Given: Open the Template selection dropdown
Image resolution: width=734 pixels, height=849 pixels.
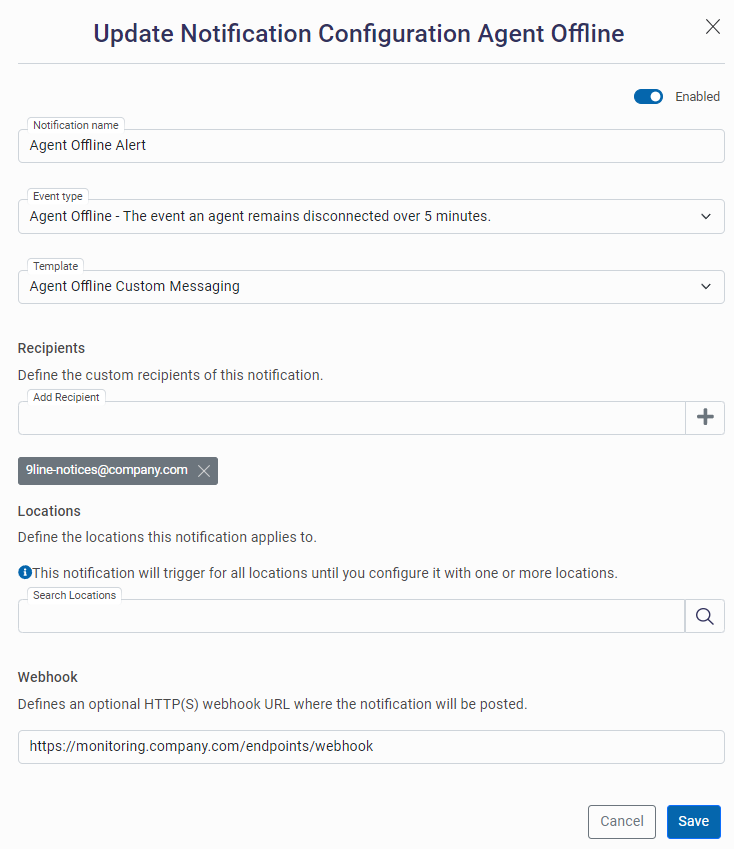Looking at the screenshot, I should pyautogui.click(x=371, y=286).
